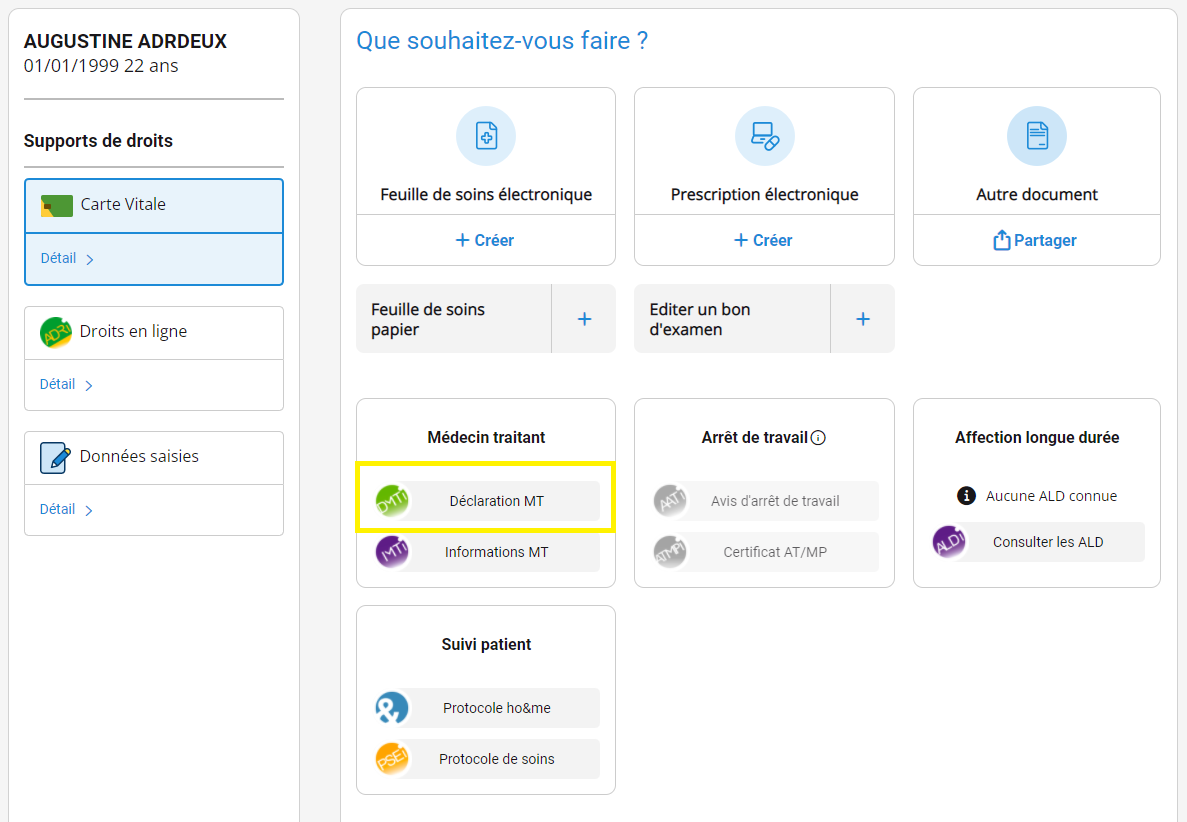
Task: Click the purple IMT Informations icon
Action: (392, 552)
